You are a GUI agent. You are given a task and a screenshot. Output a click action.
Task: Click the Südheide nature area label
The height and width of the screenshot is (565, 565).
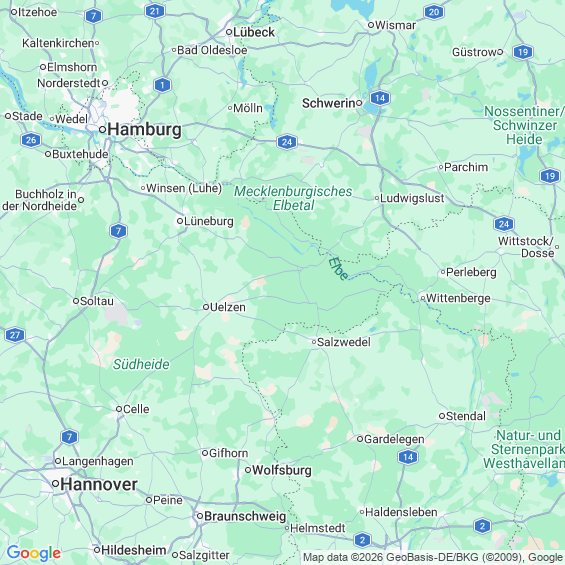click(x=141, y=364)
